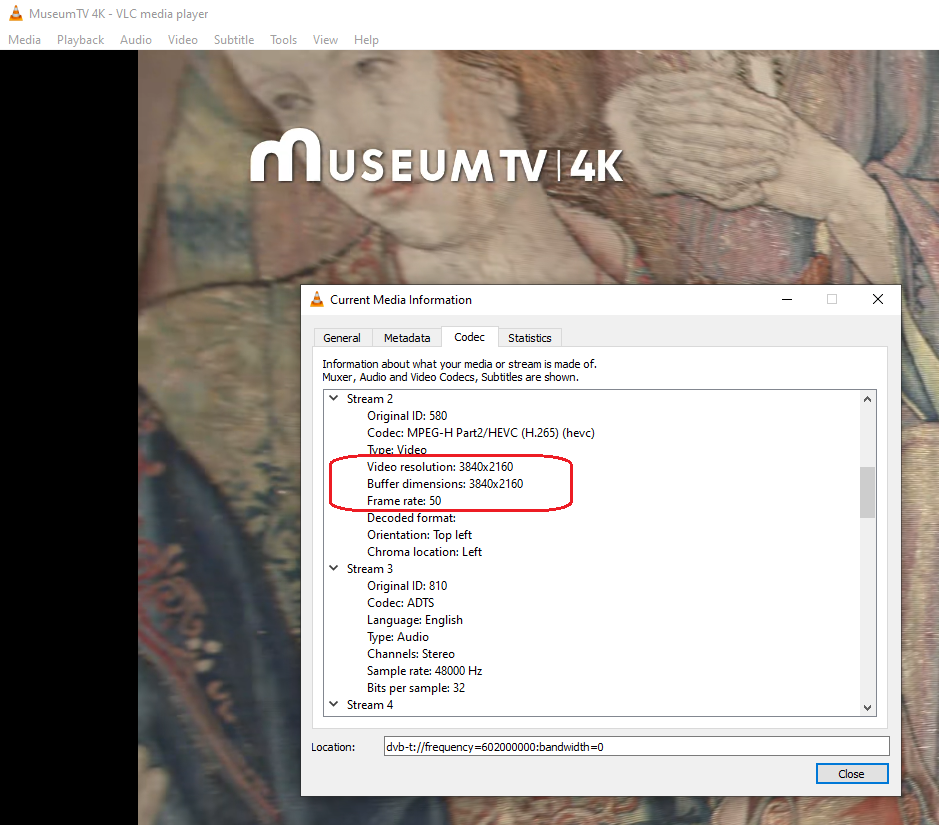Close the Current Media Information dialog with X
The image size is (939, 825).
878,299
